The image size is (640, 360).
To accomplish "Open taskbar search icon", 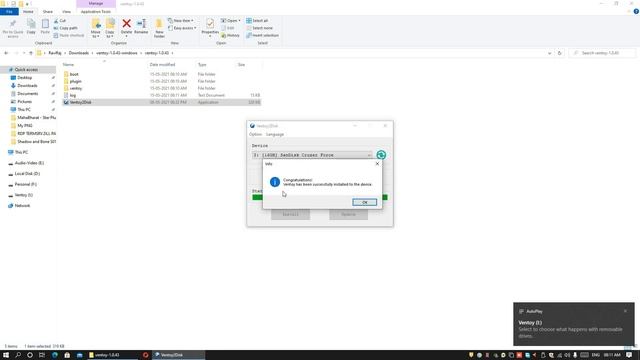I will point(18,355).
